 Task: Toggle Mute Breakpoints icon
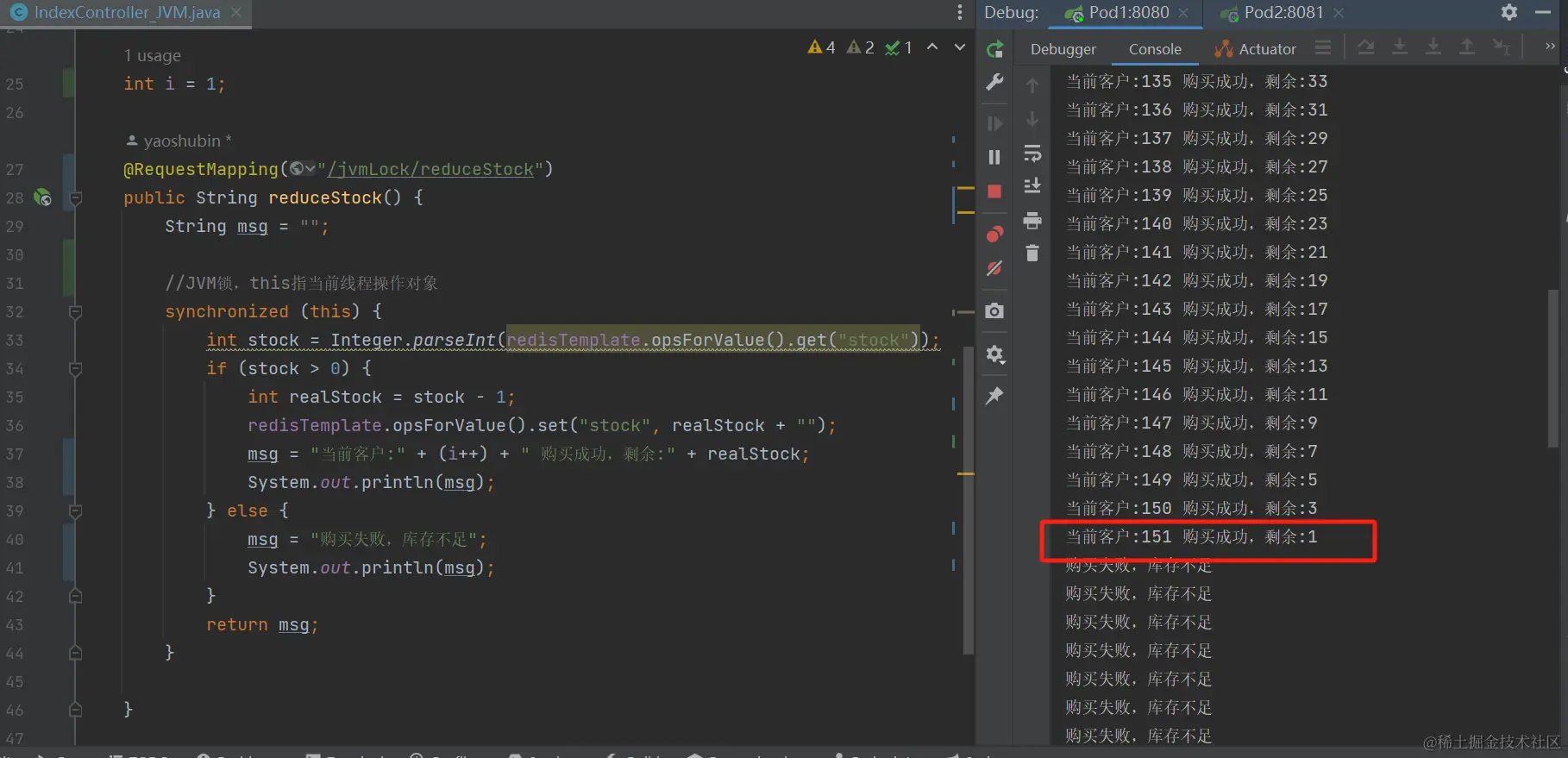[x=994, y=268]
